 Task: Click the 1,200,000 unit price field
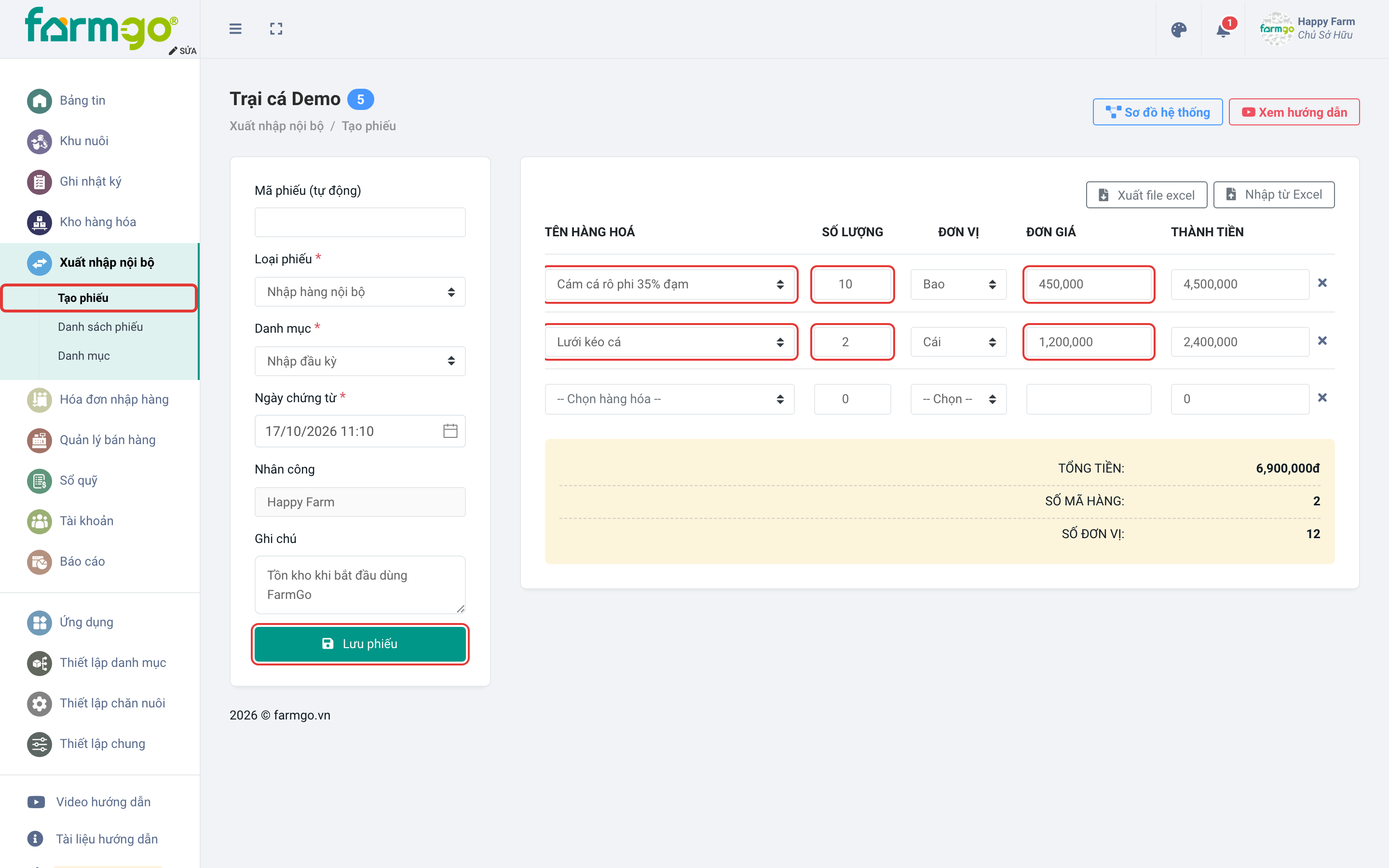pyautogui.click(x=1089, y=342)
